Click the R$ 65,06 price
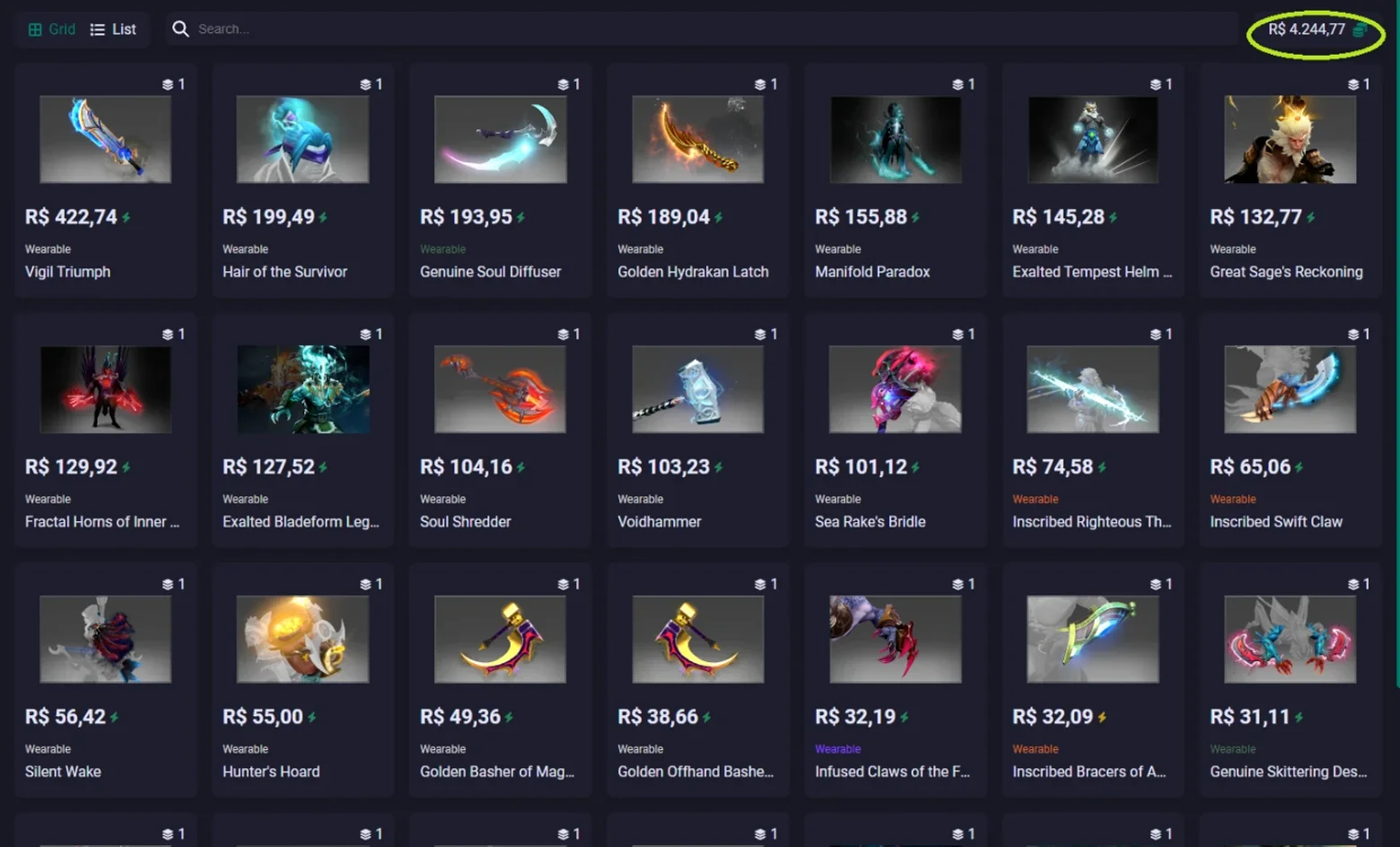 [x=1250, y=467]
